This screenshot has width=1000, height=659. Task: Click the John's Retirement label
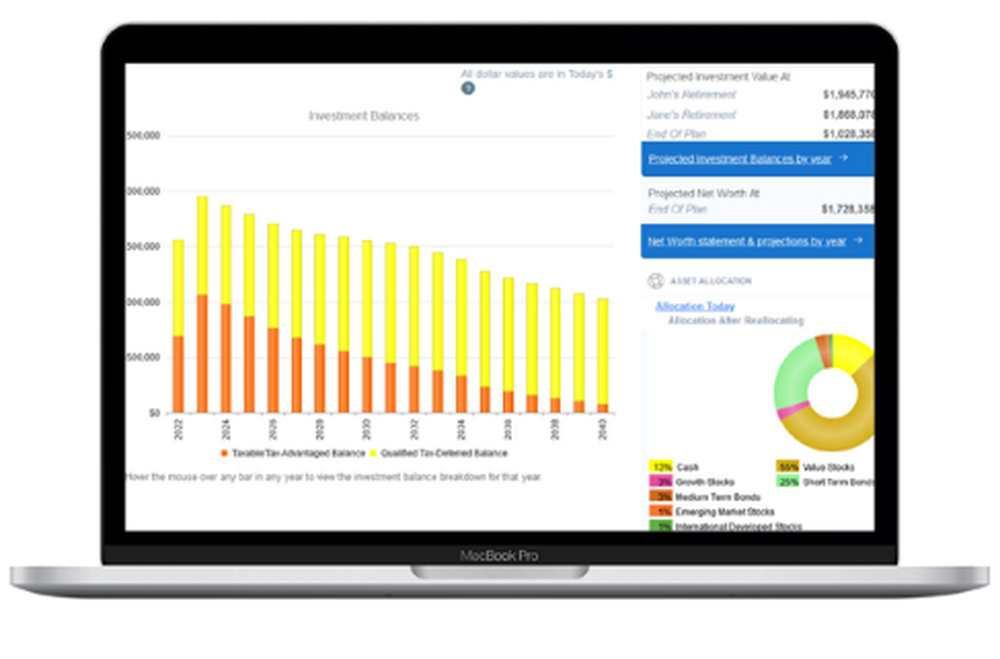(x=691, y=94)
